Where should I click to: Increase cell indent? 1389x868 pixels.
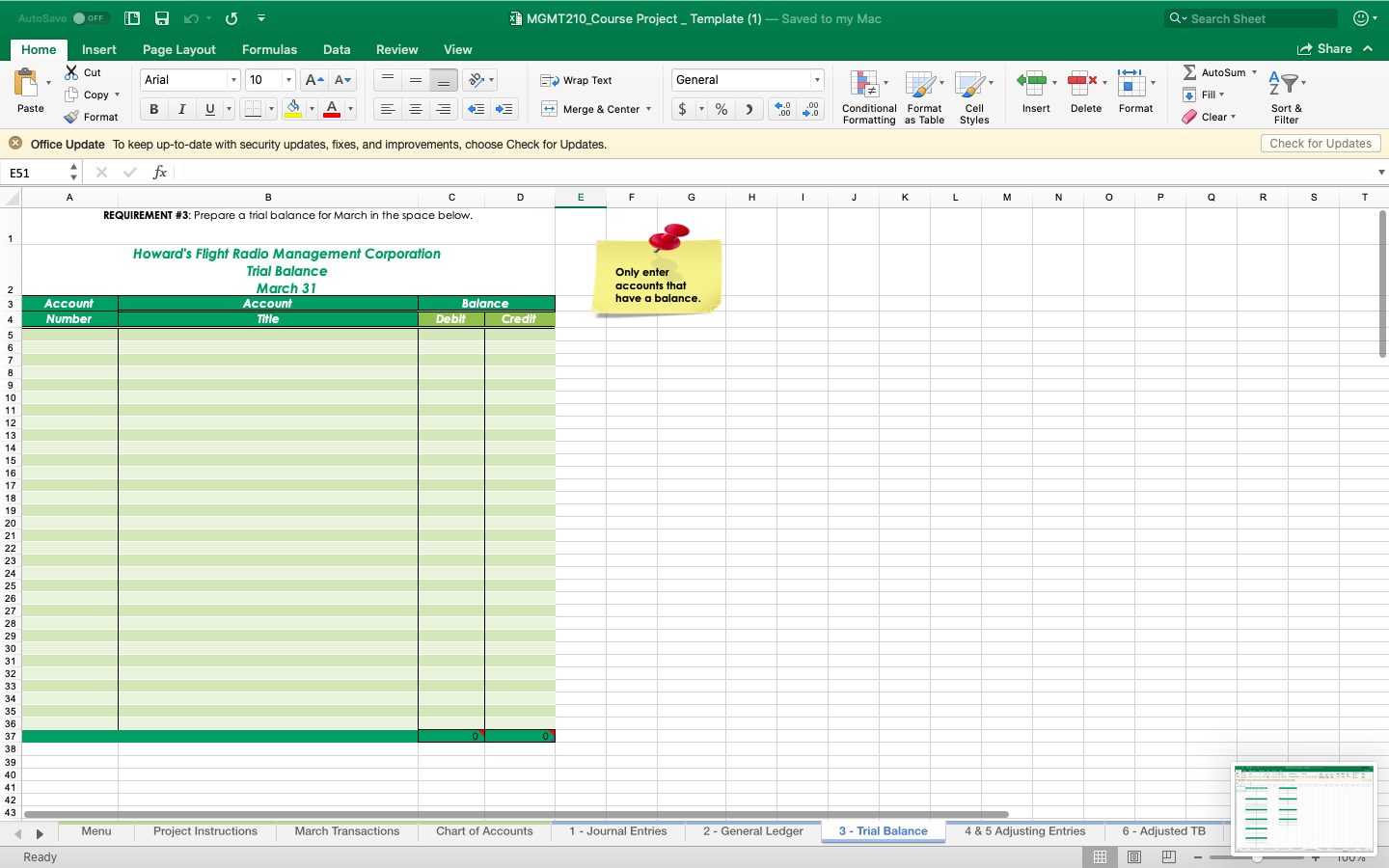(x=504, y=109)
